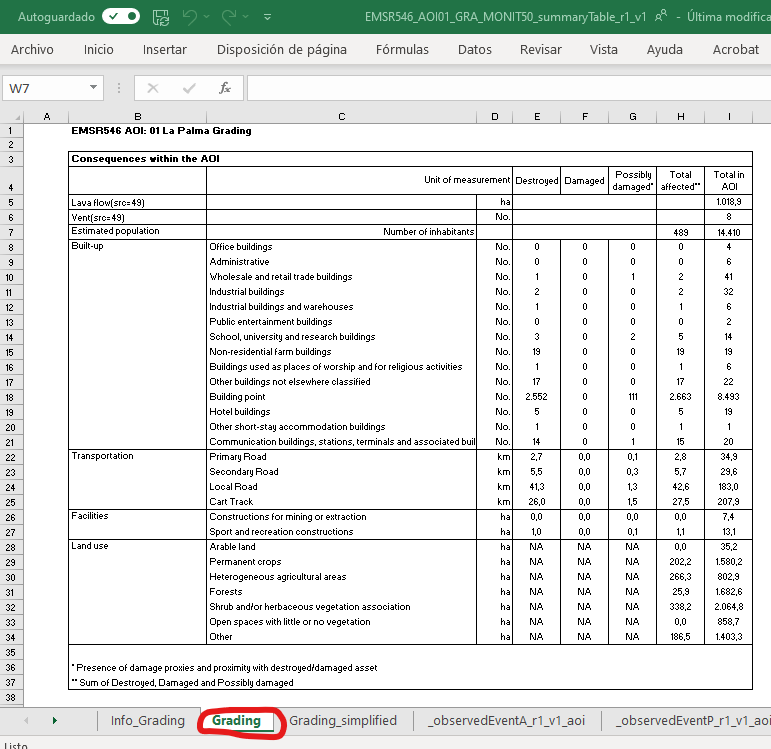The height and width of the screenshot is (749, 771).
Task: Open the Ayuda ribbon tab
Action: pyautogui.click(x=665, y=50)
